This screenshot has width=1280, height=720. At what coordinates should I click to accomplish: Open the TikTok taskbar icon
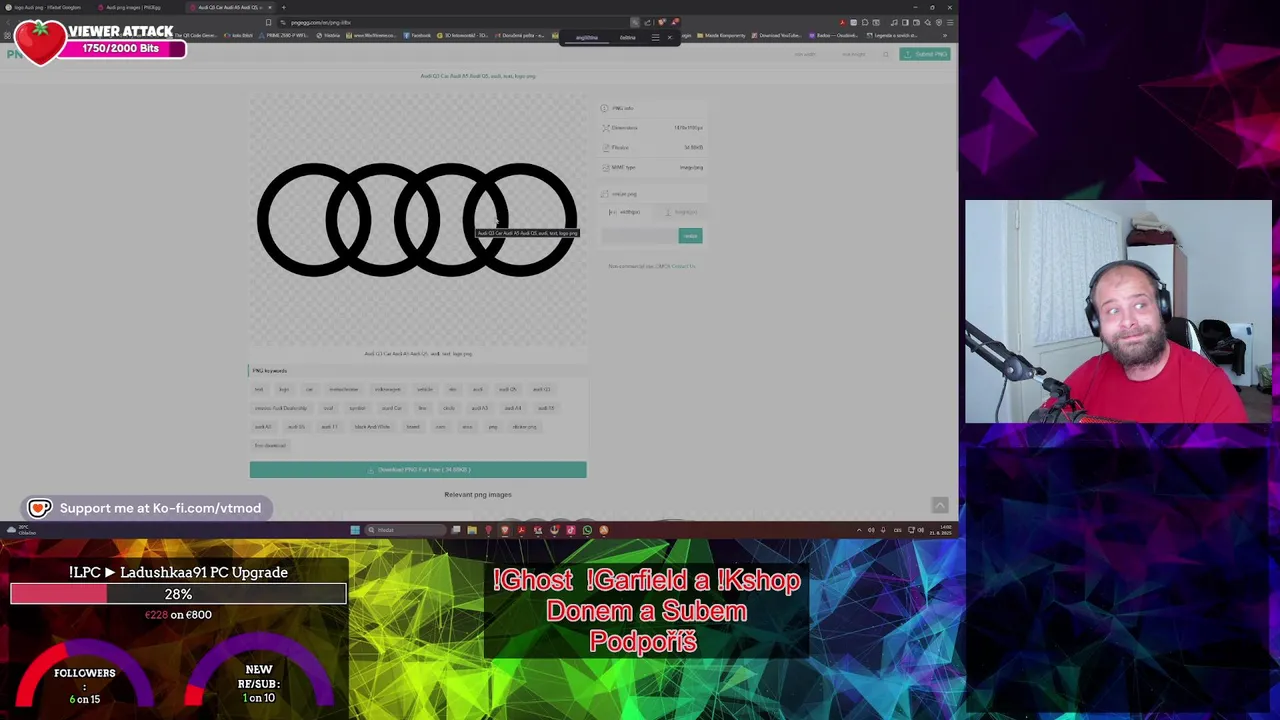(571, 530)
